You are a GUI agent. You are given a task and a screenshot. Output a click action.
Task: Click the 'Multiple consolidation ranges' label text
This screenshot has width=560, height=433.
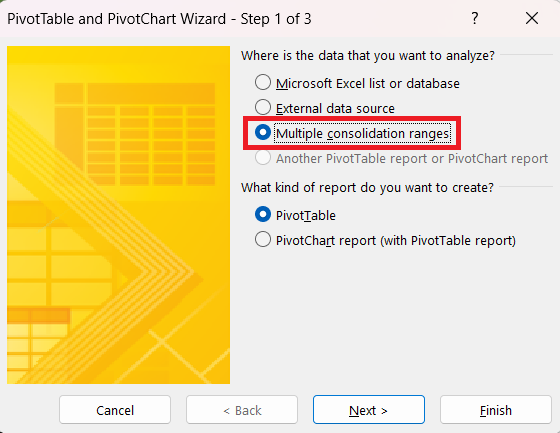pos(362,134)
